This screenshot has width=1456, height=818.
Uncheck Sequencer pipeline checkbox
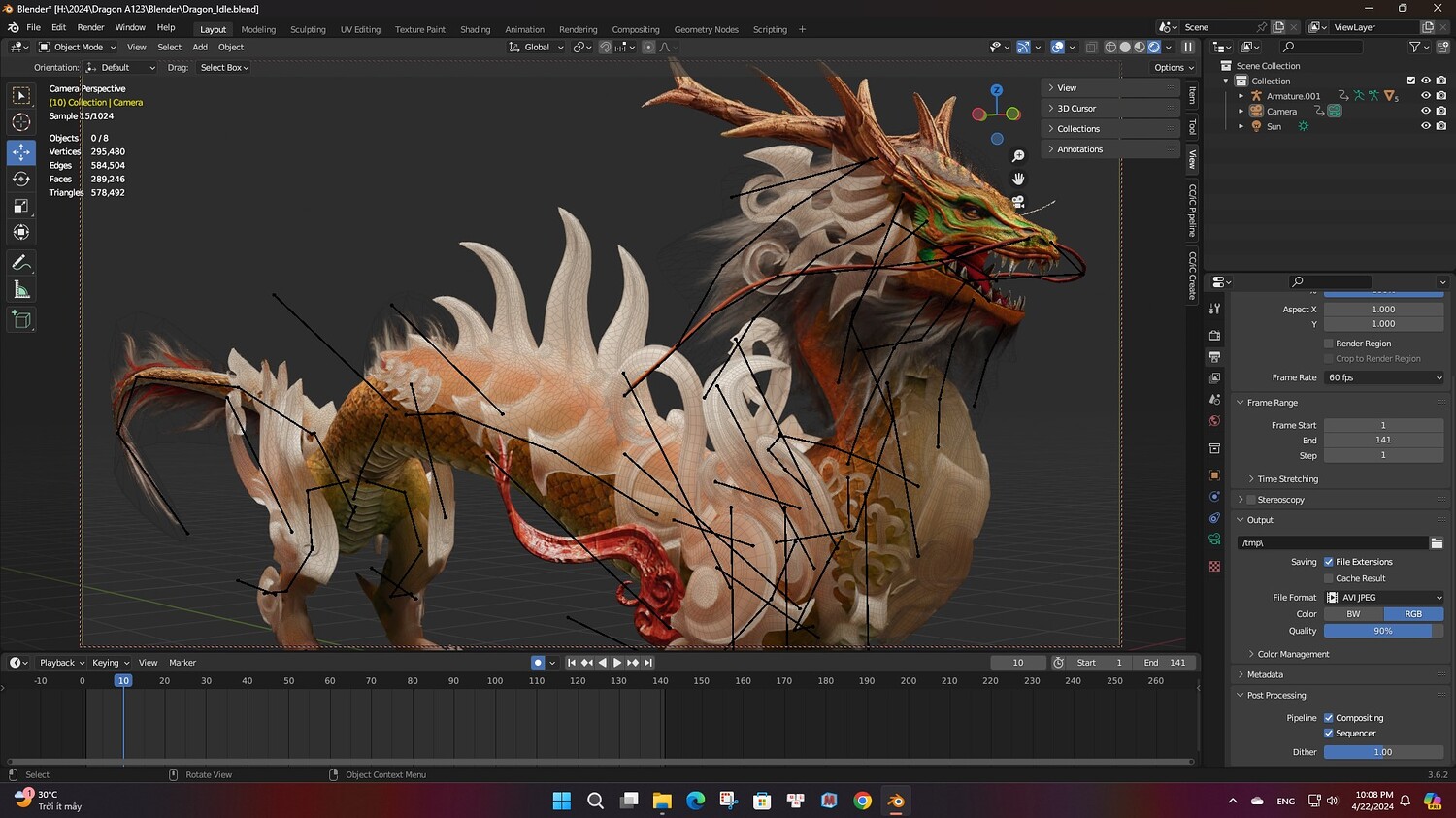pos(1329,734)
